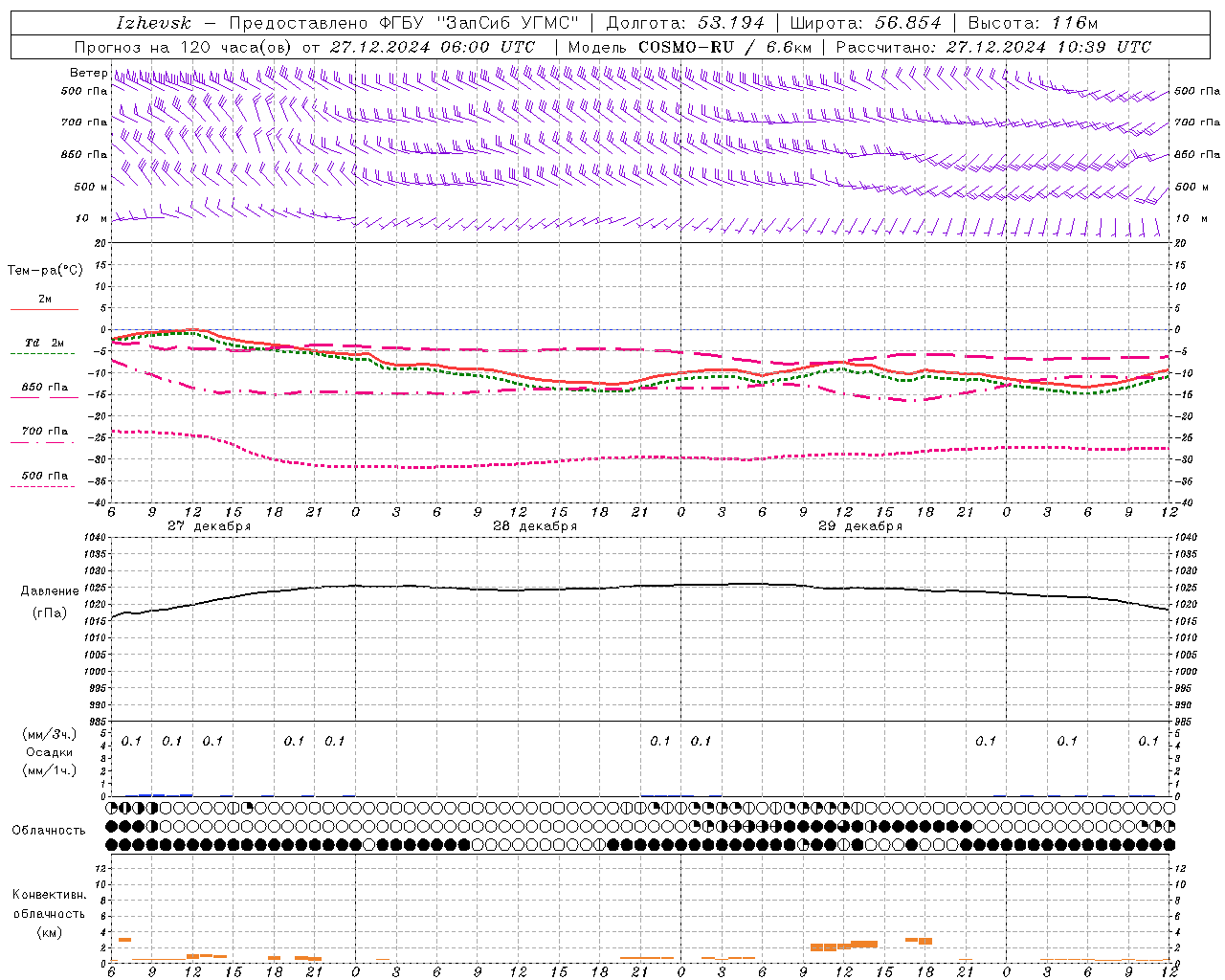Click the dotted line sample under 500 гПа legend
This screenshot has width=1225, height=980.
pyautogui.click(x=43, y=486)
